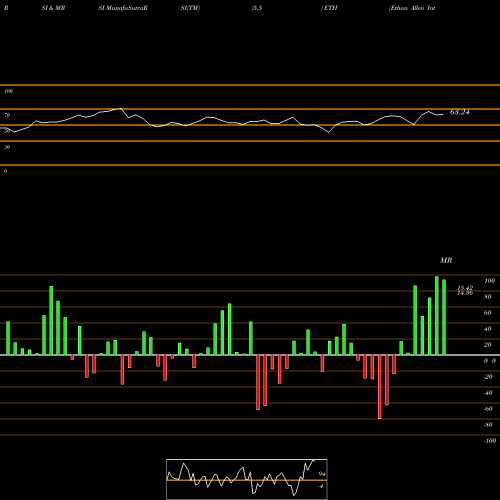
Task: Click the "MR" chart title label
Action: pyautogui.click(x=446, y=260)
